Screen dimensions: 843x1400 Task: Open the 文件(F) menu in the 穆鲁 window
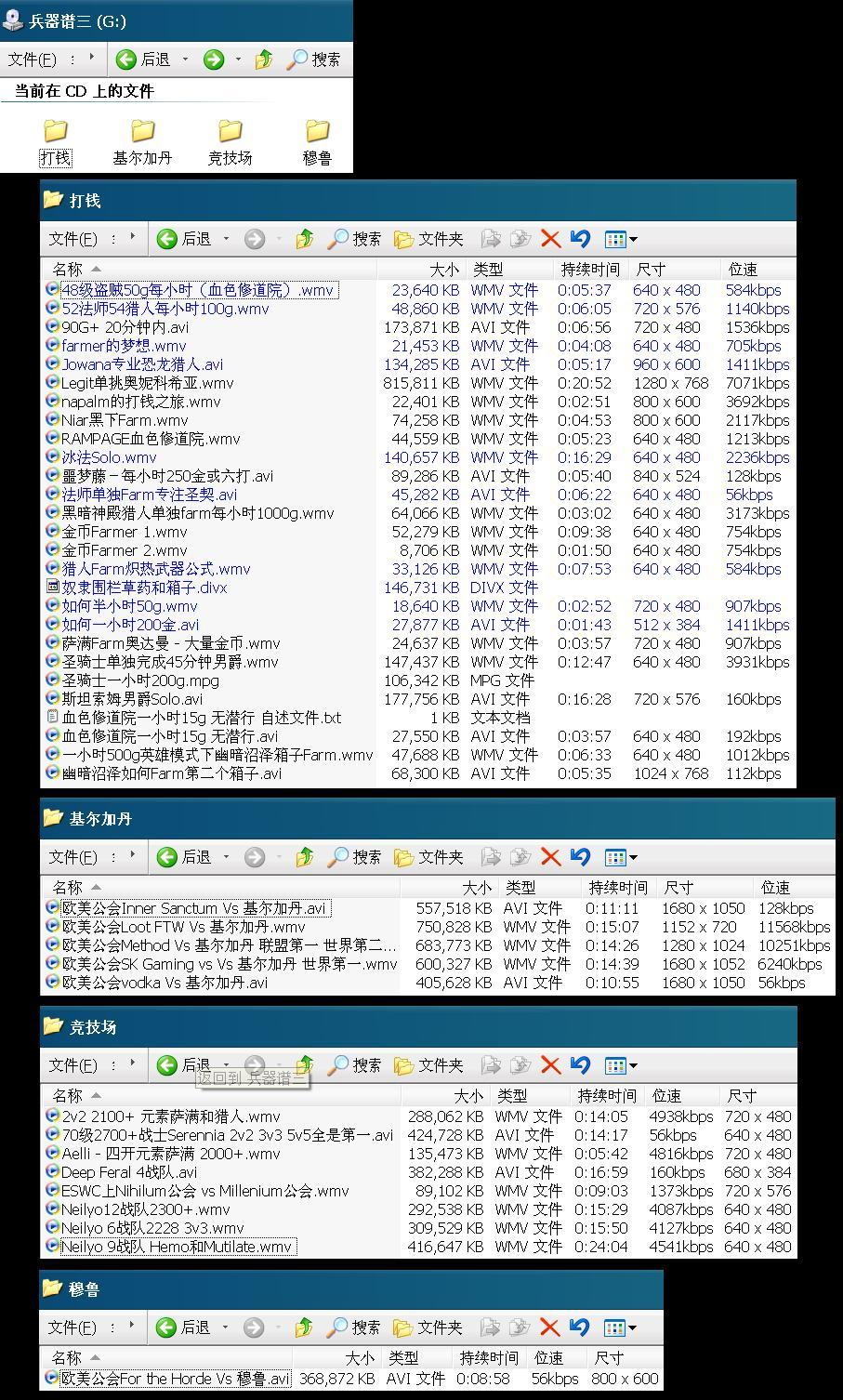[72, 1327]
